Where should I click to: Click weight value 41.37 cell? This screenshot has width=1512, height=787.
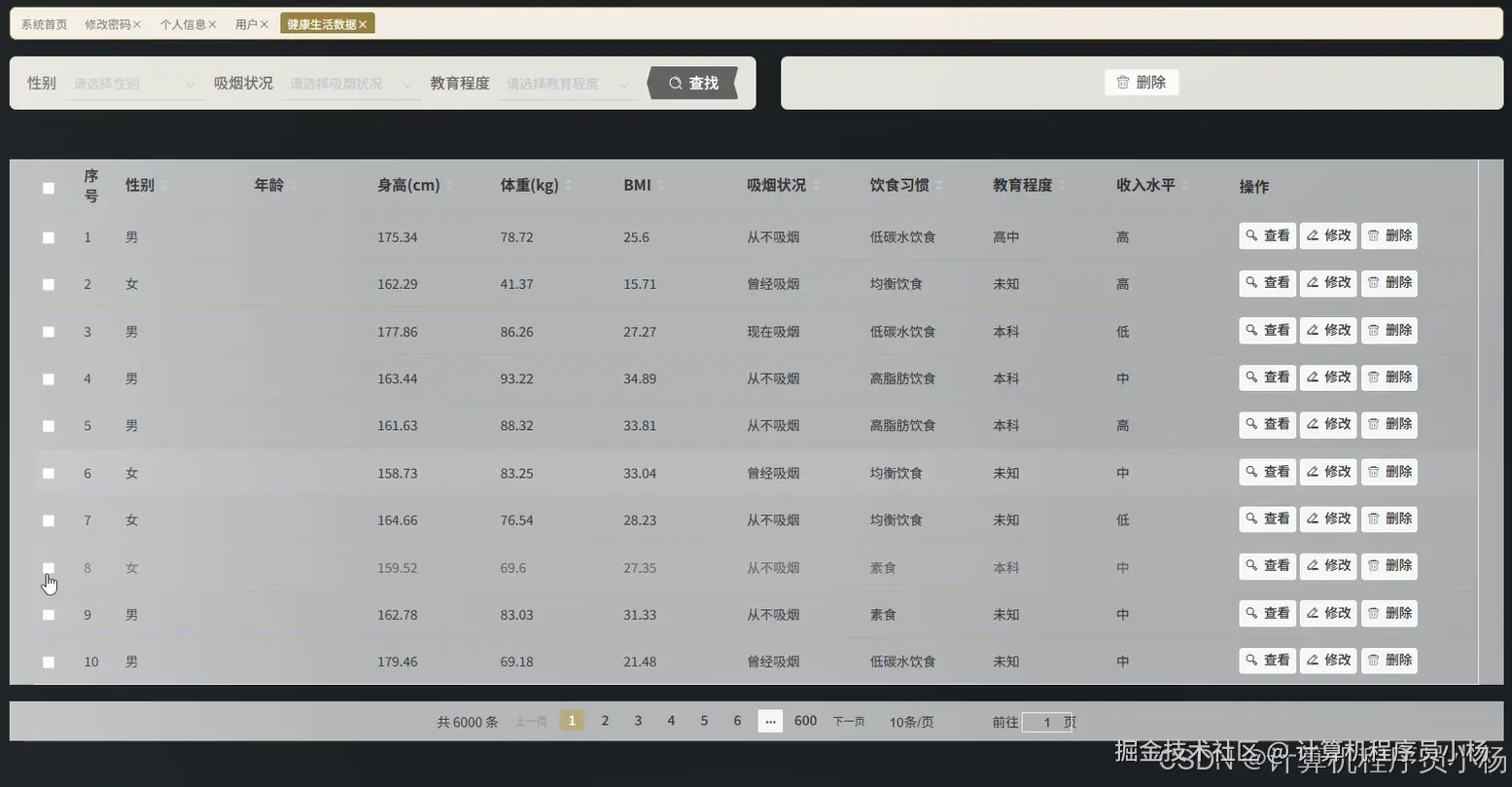517,285
